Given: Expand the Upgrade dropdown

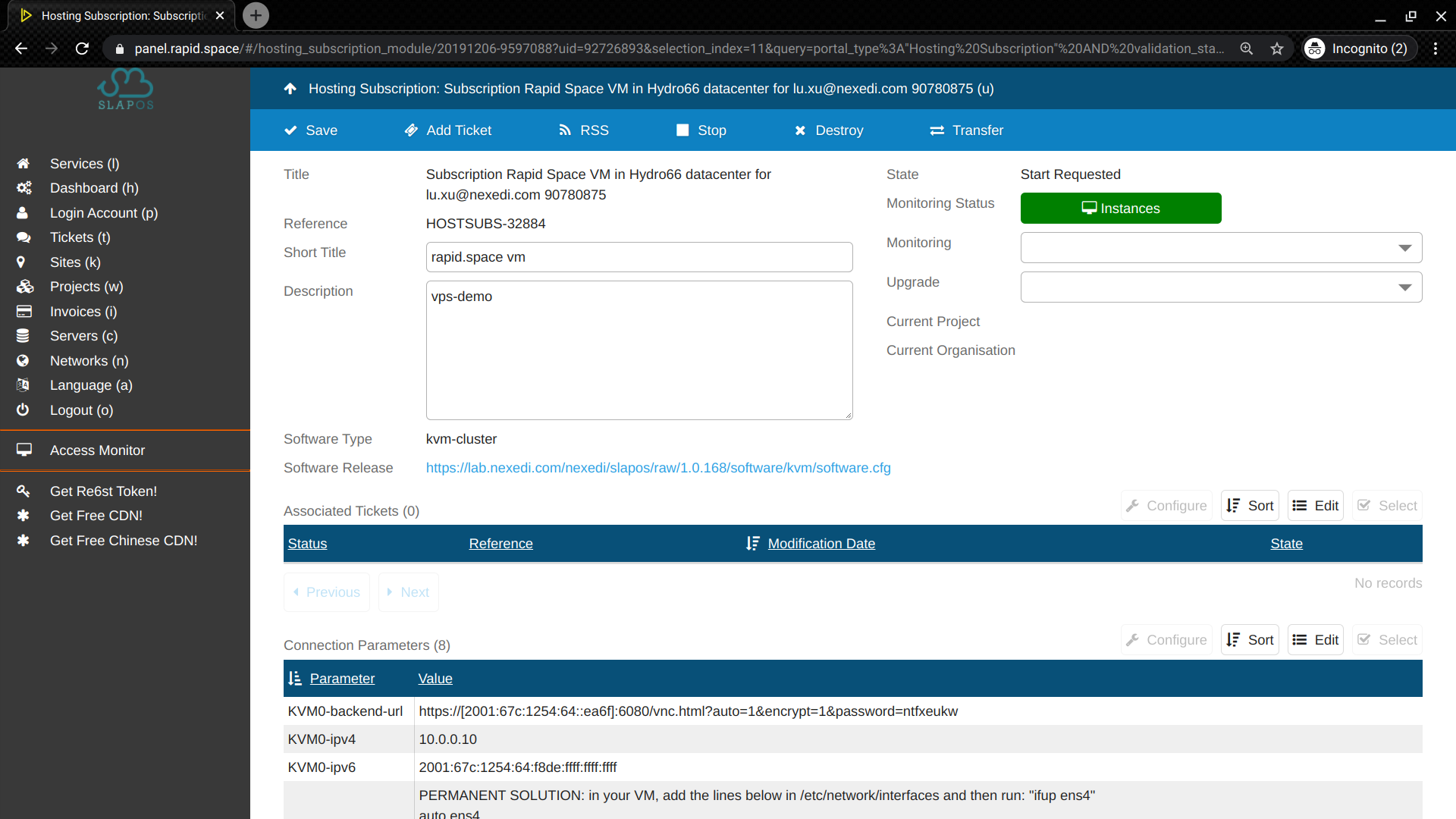Looking at the screenshot, I should (x=1221, y=287).
